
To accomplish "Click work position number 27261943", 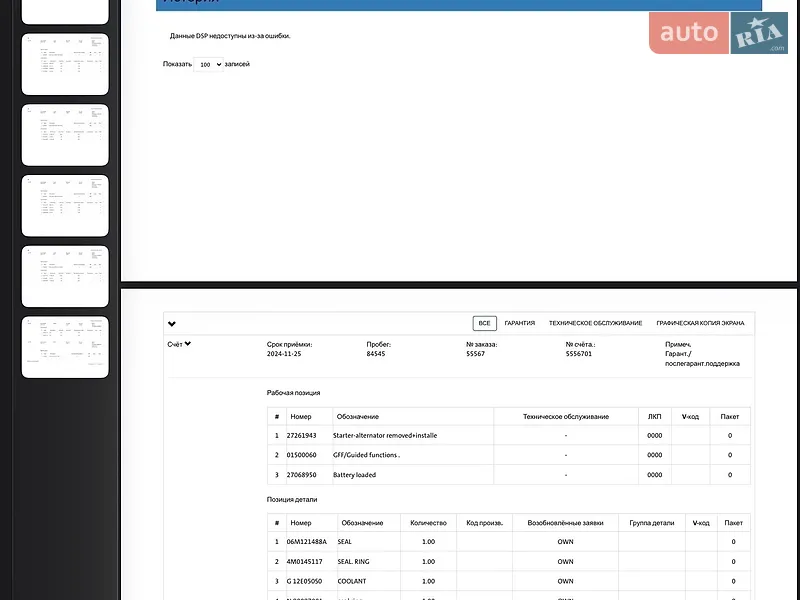I will 302,435.
